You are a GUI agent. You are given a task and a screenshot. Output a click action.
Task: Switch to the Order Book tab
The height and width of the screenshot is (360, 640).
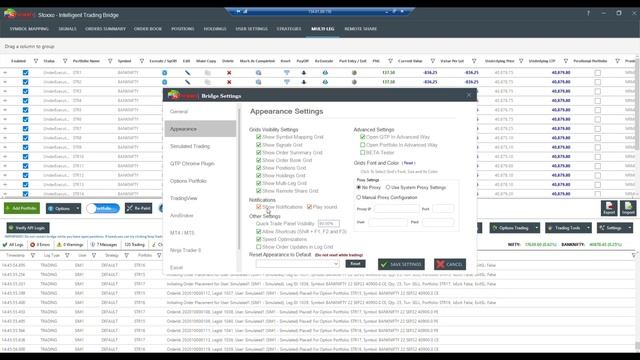[x=148, y=29]
